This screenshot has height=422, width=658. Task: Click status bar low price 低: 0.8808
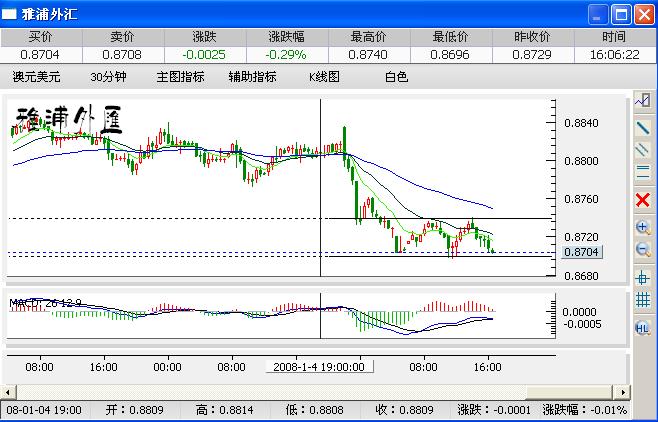point(314,410)
